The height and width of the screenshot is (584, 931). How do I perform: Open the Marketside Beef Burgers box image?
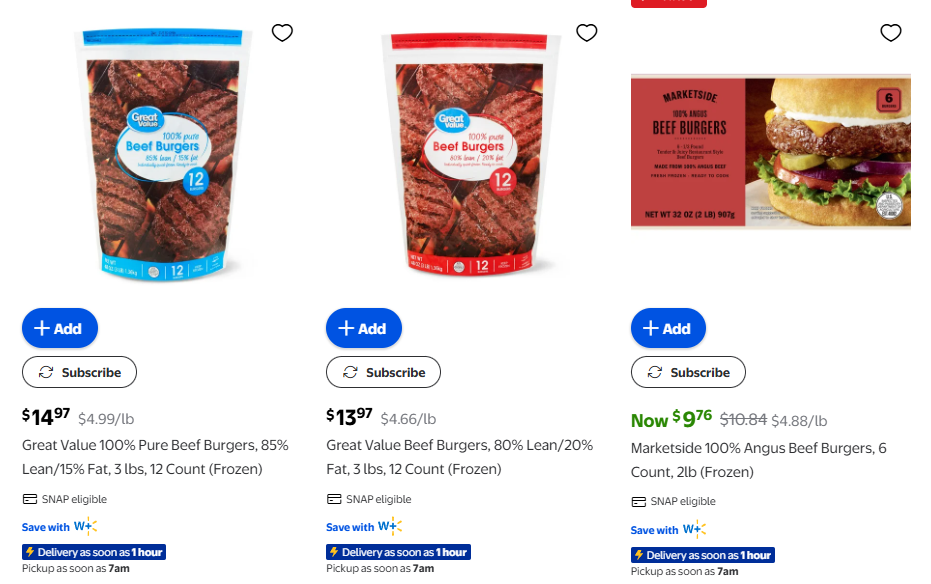click(771, 151)
